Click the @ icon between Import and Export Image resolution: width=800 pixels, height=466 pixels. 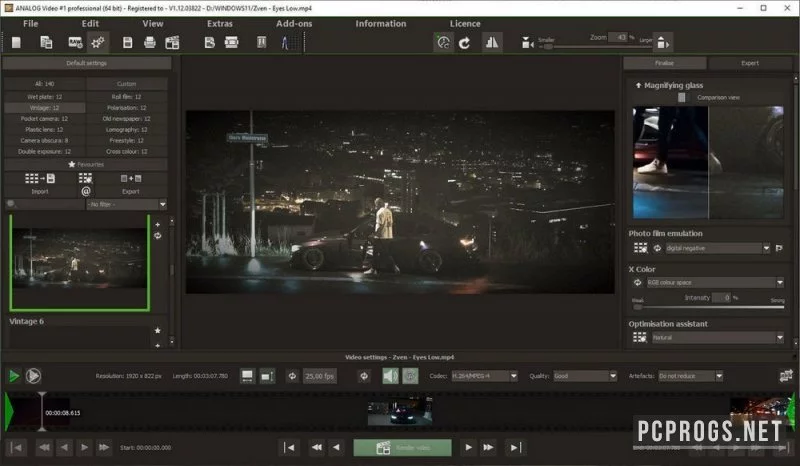pyautogui.click(x=86, y=191)
